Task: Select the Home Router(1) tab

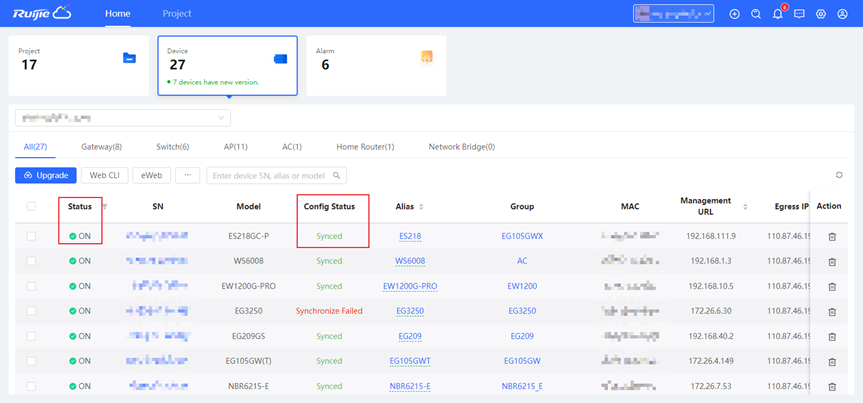Action: [365, 147]
